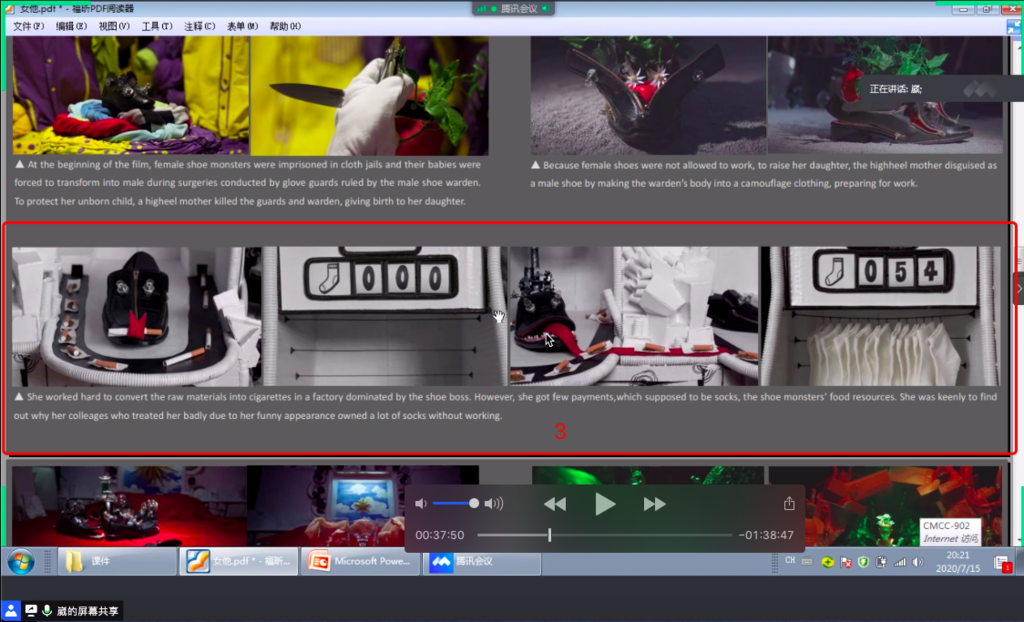Open the 编辑 (Edit) menu
1024x622 pixels.
[x=71, y=26]
